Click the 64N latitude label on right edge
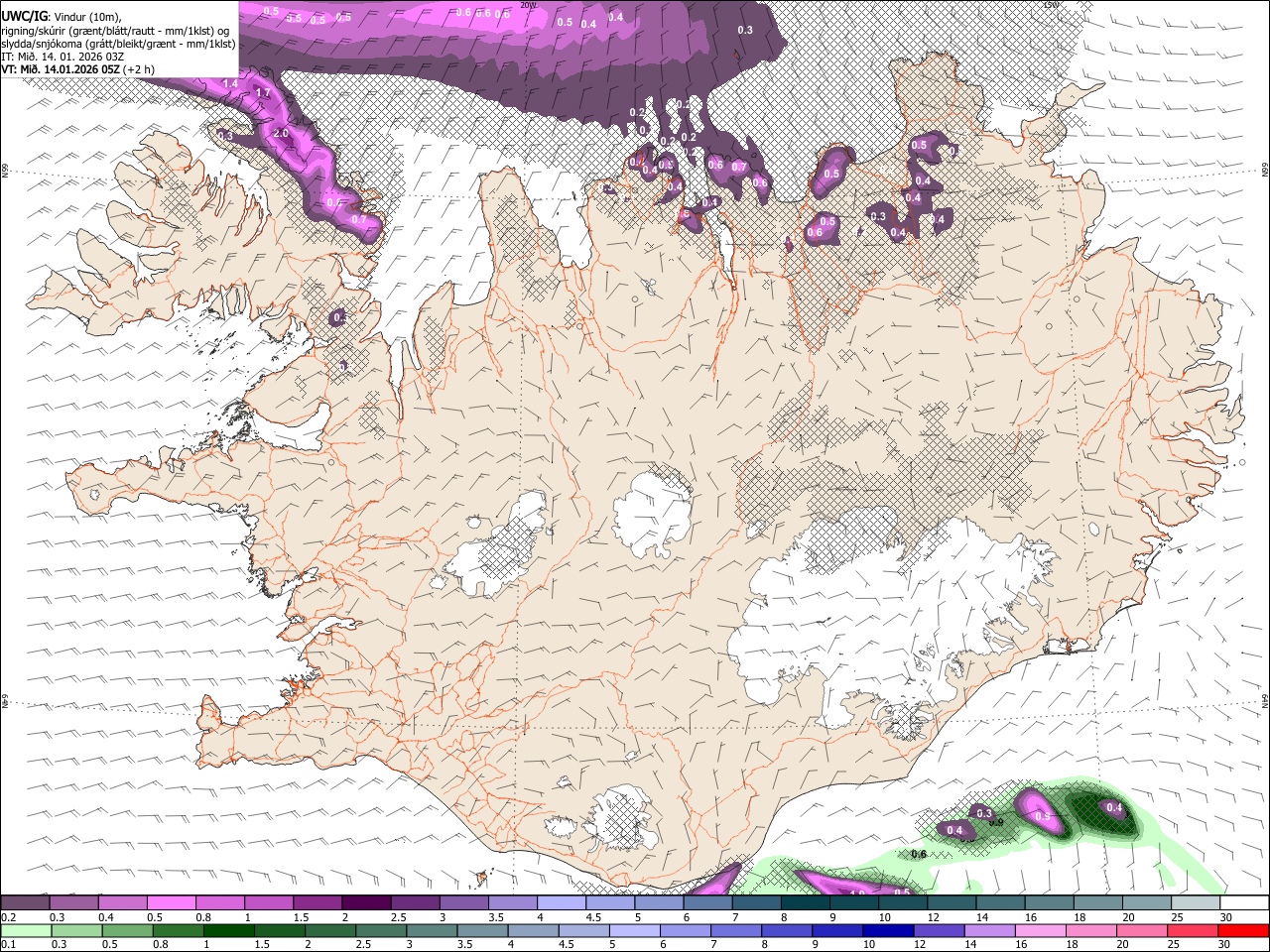The width and height of the screenshot is (1270, 952). (x=1265, y=700)
